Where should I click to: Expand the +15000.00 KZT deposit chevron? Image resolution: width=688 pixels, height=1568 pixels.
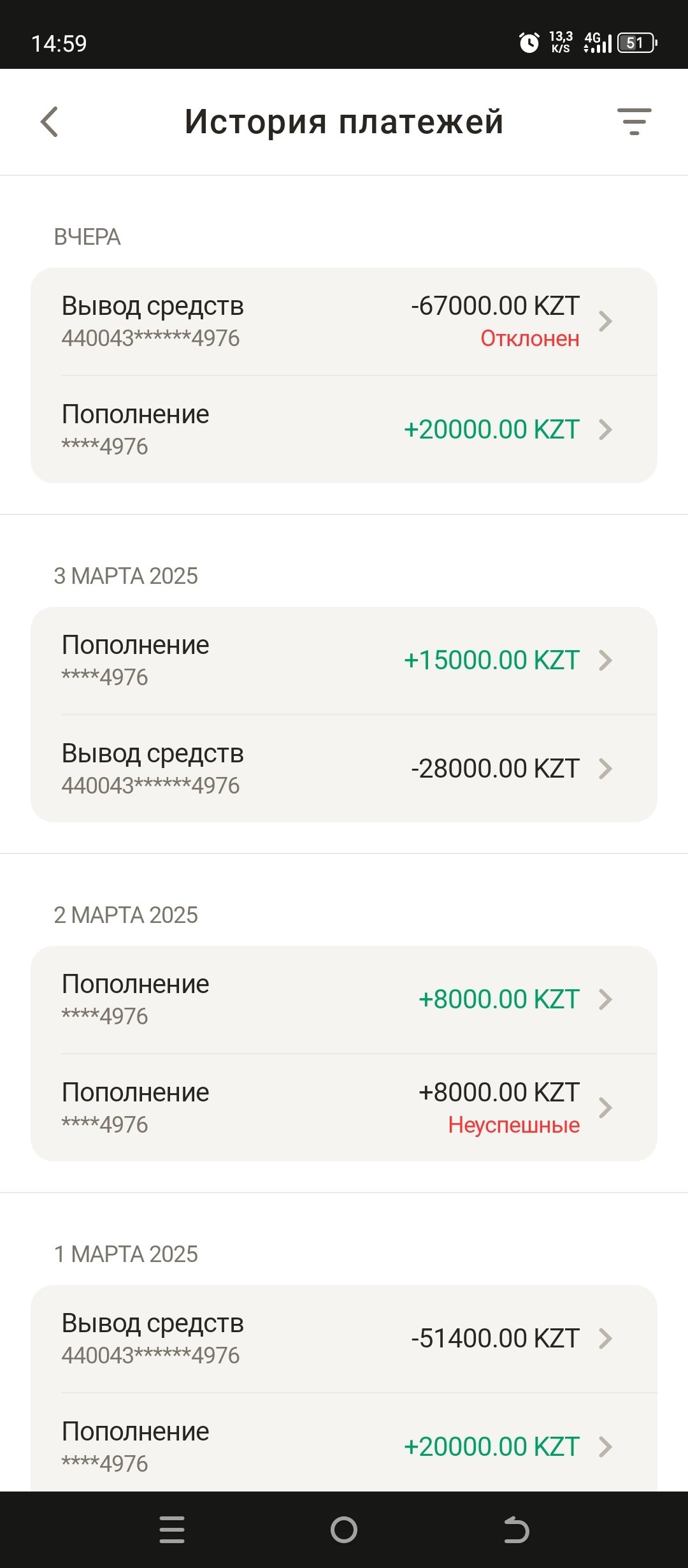(606, 660)
